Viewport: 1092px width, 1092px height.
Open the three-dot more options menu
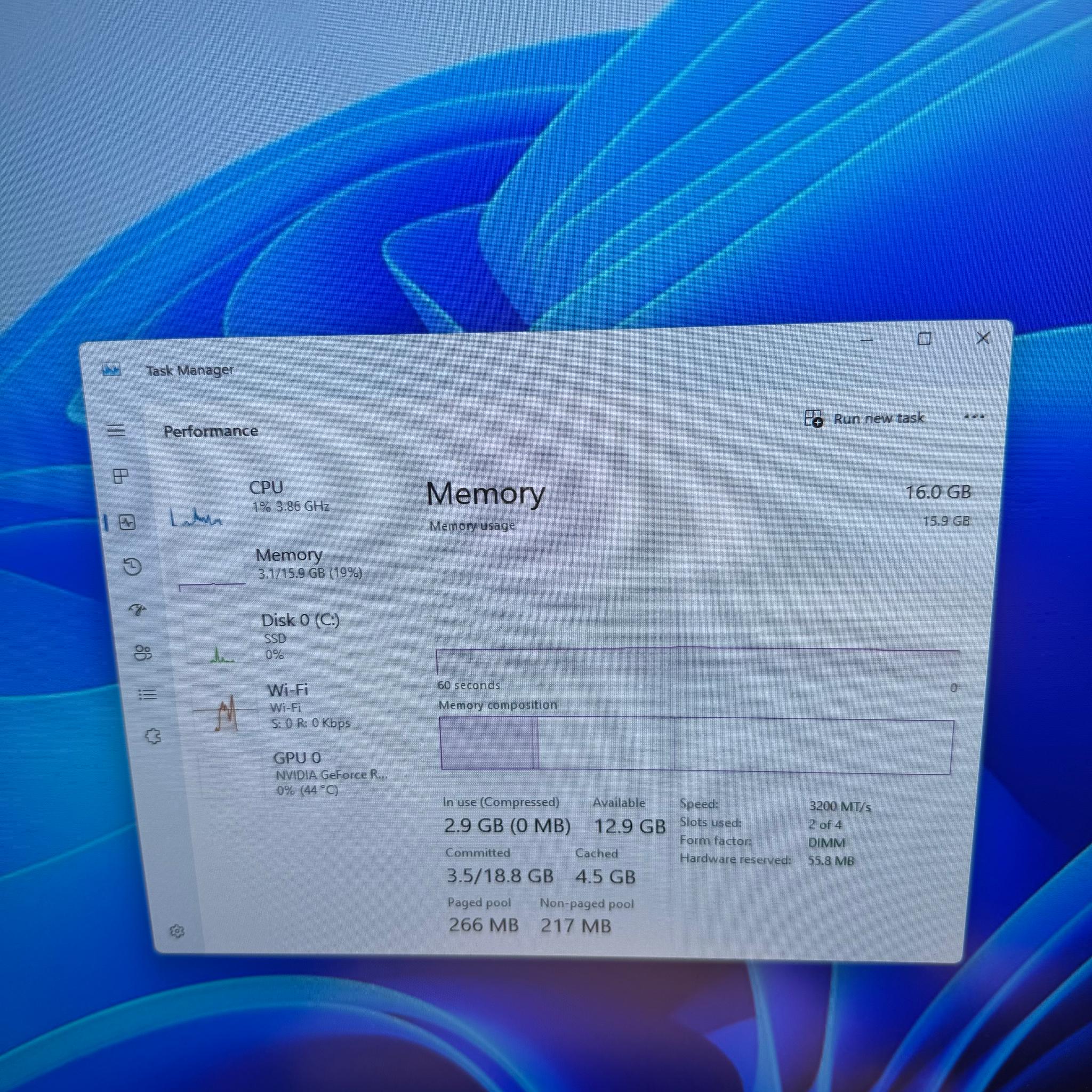[x=974, y=417]
